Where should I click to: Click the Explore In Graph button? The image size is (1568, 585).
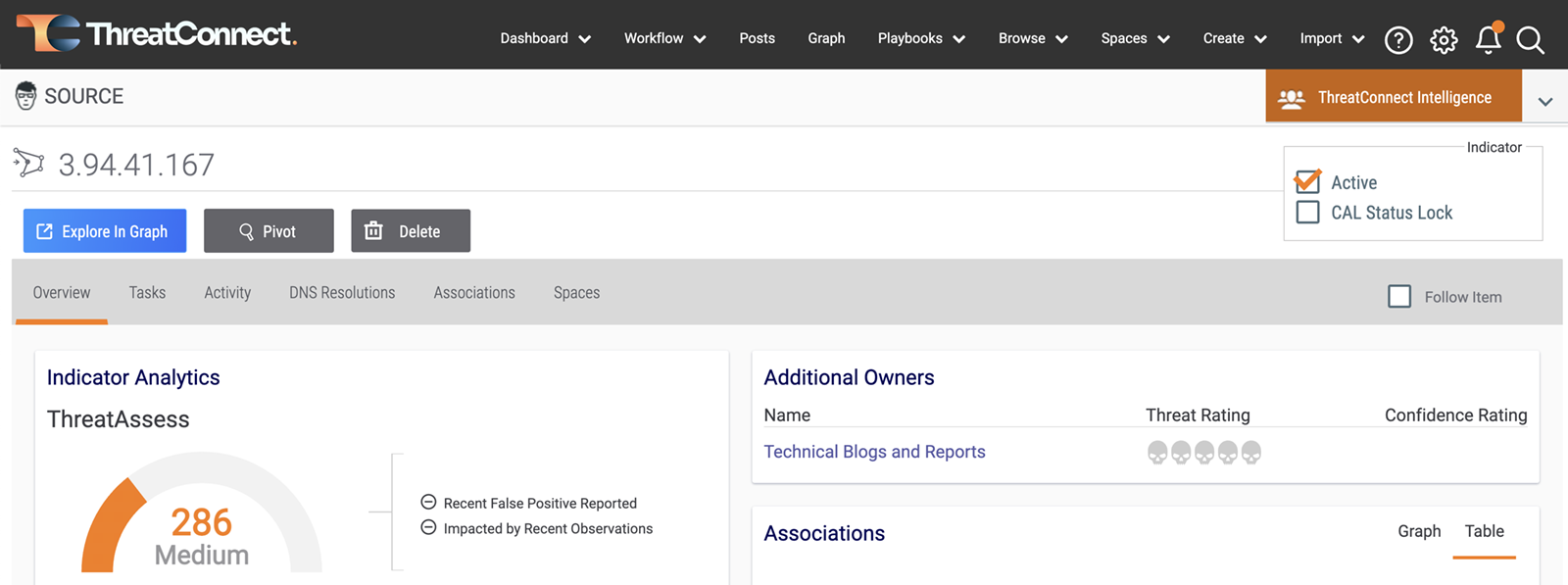(105, 230)
